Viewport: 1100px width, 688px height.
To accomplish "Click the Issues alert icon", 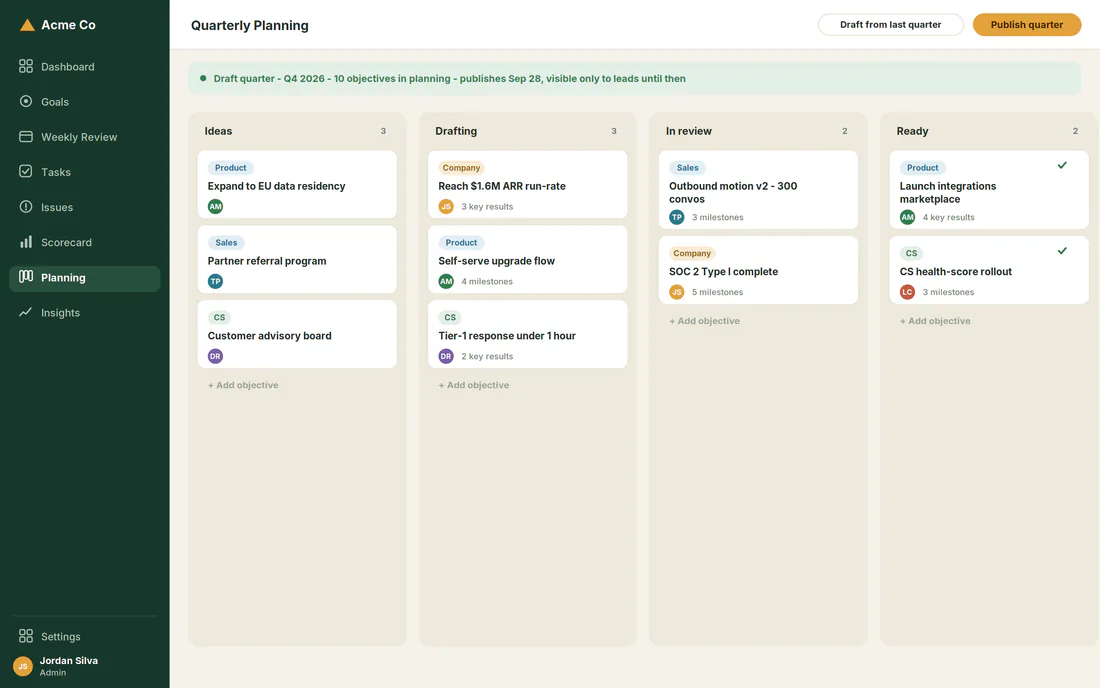I will point(26,206).
